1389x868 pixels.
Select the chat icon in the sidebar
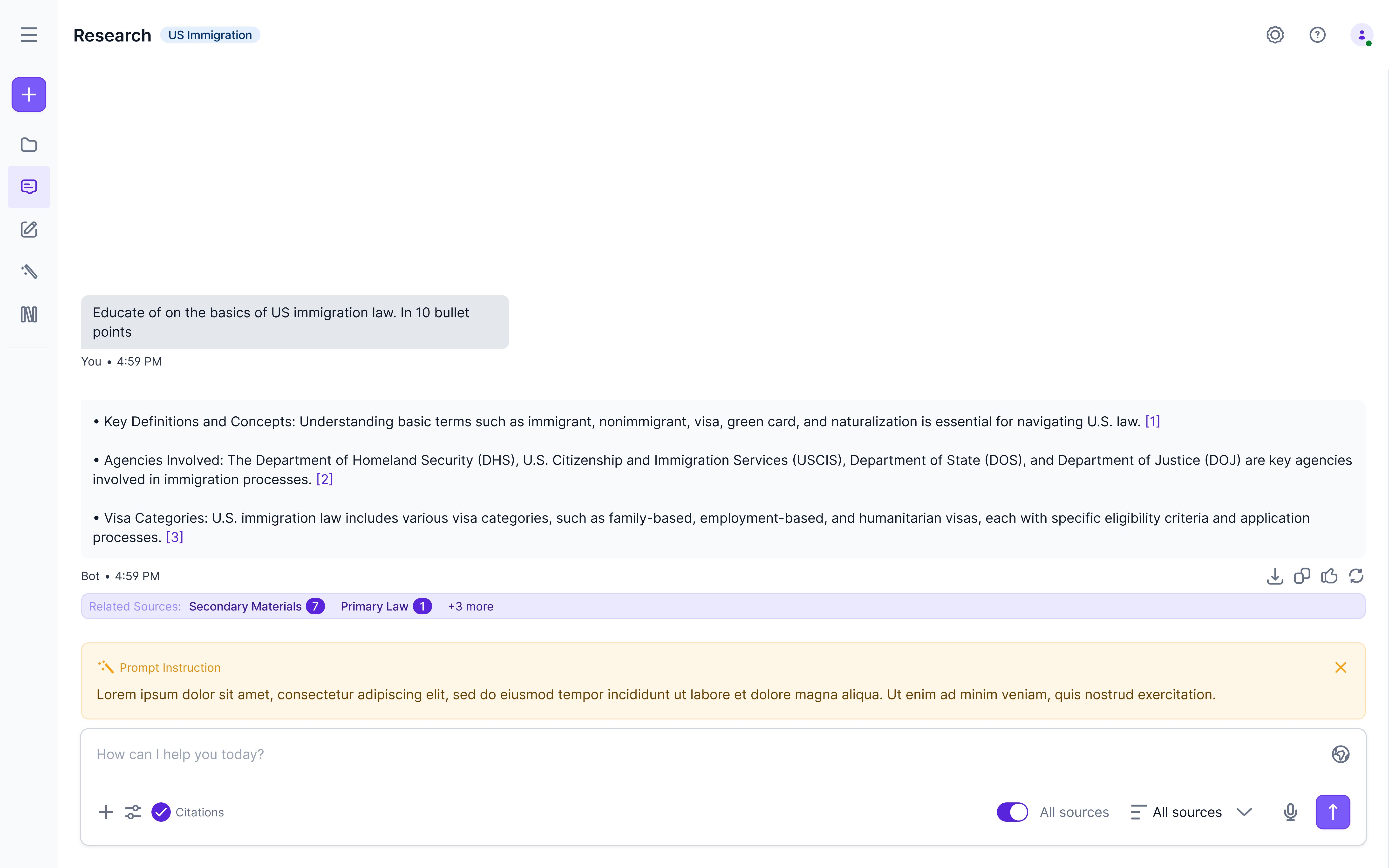tap(28, 187)
